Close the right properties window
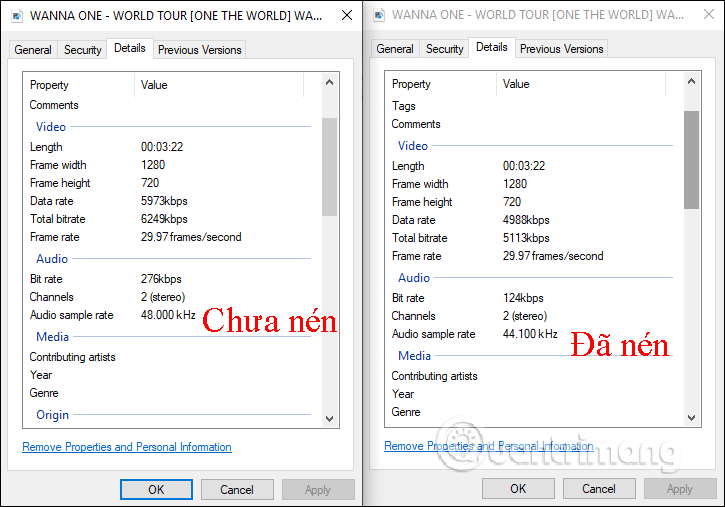Screen dimensions: 725x507 click(x=709, y=14)
